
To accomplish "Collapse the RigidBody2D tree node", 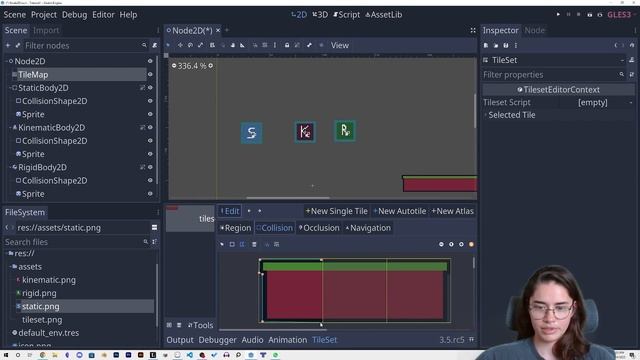I will coord(10,167).
